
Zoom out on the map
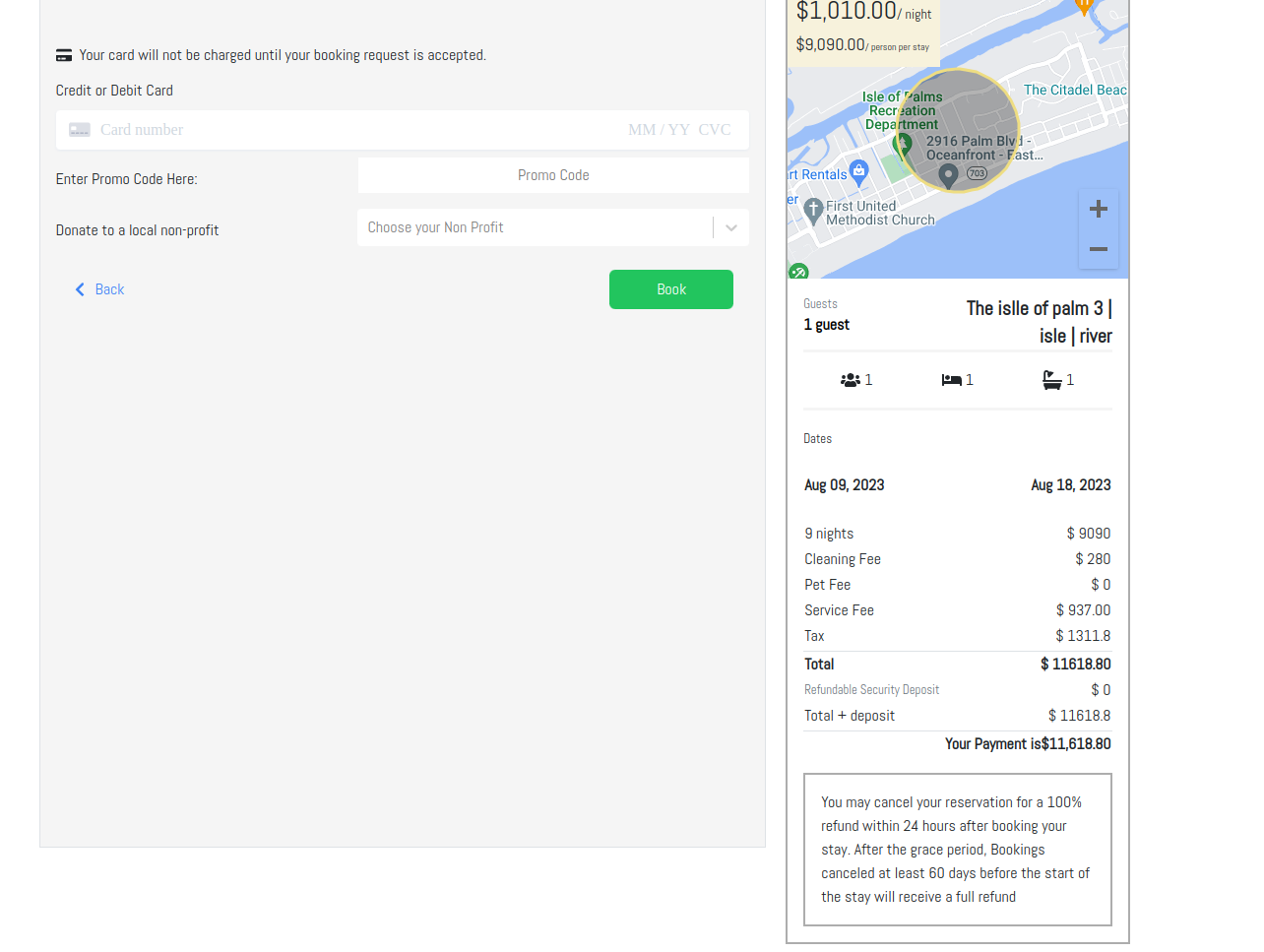click(x=1098, y=249)
